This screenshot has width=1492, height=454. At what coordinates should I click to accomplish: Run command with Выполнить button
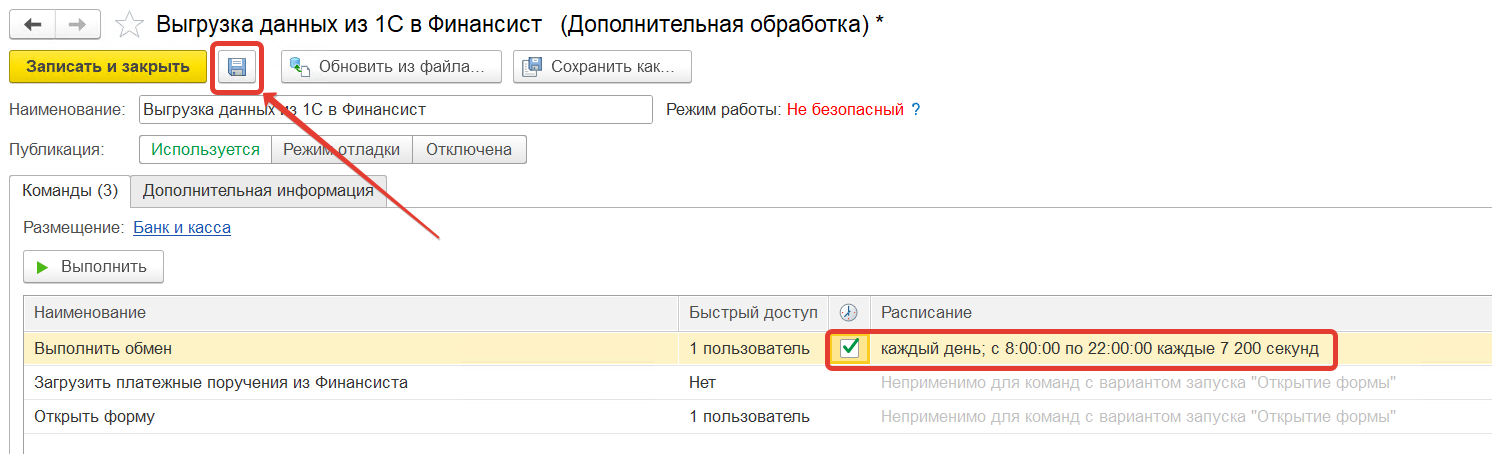click(93, 267)
